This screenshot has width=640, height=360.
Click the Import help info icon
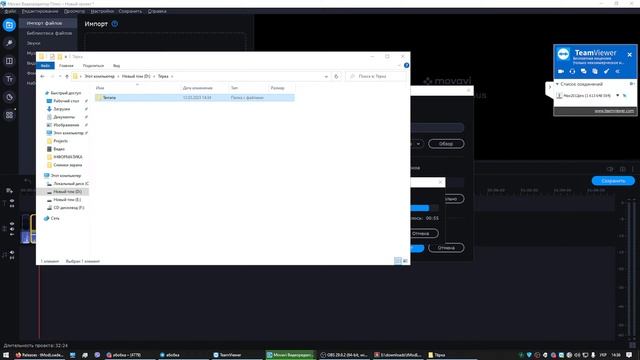point(115,24)
